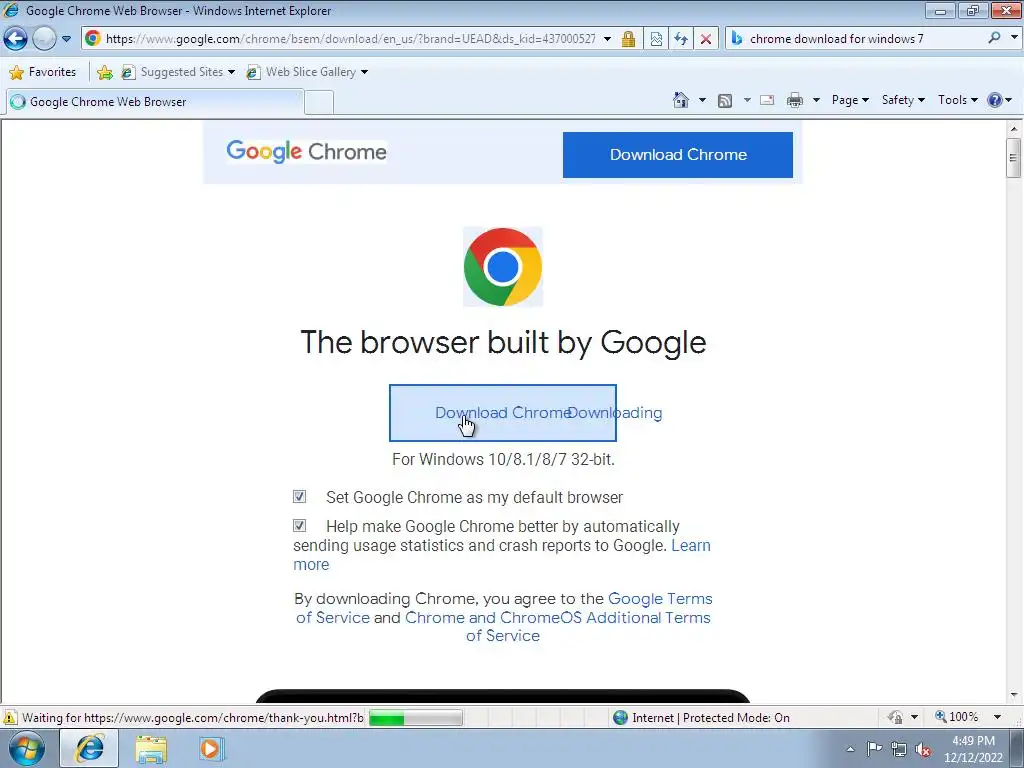Go back with the browser Back arrow
This screenshot has height=768, width=1024.
[x=16, y=39]
